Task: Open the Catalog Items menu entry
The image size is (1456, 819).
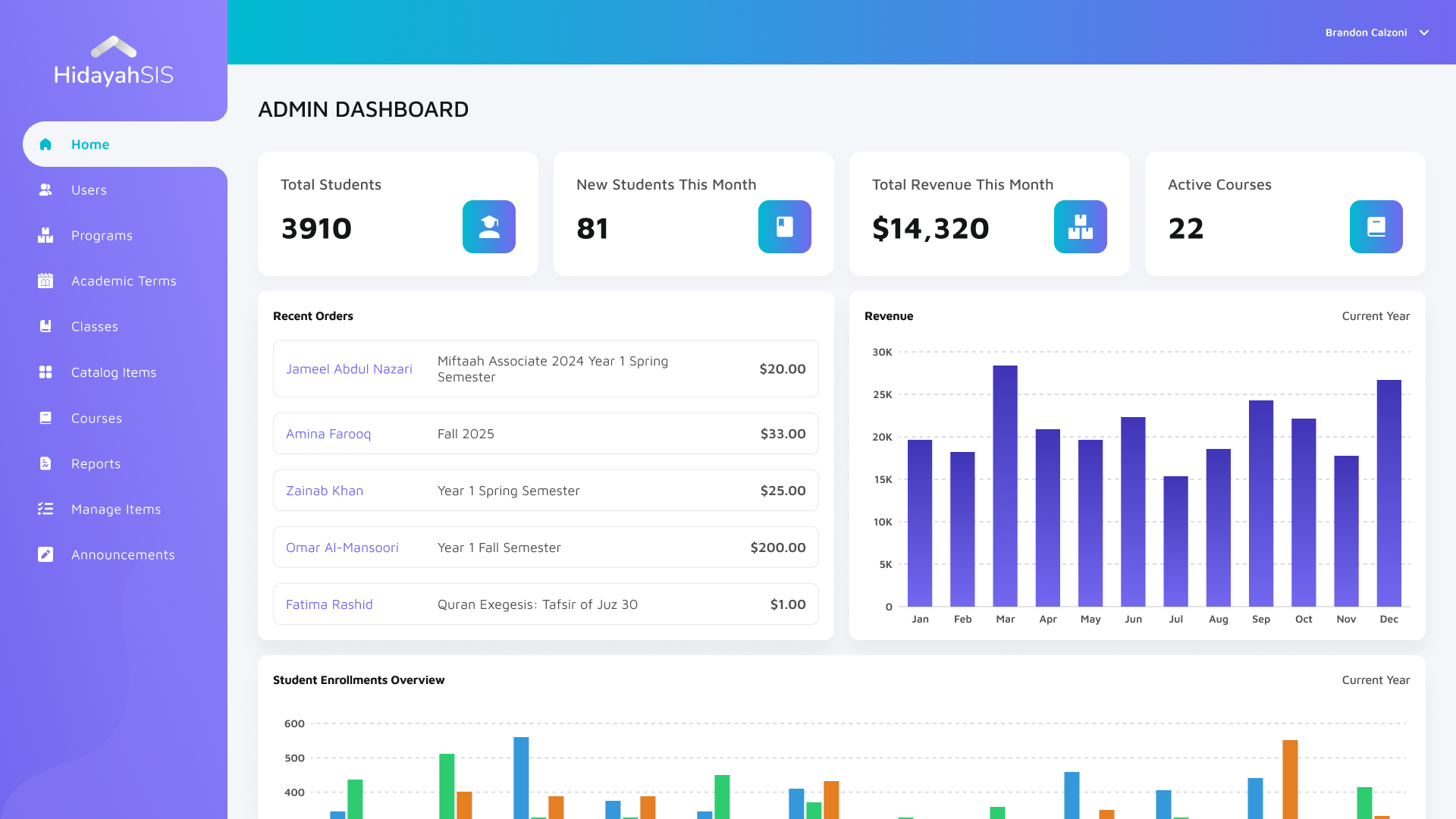Action: pos(114,372)
